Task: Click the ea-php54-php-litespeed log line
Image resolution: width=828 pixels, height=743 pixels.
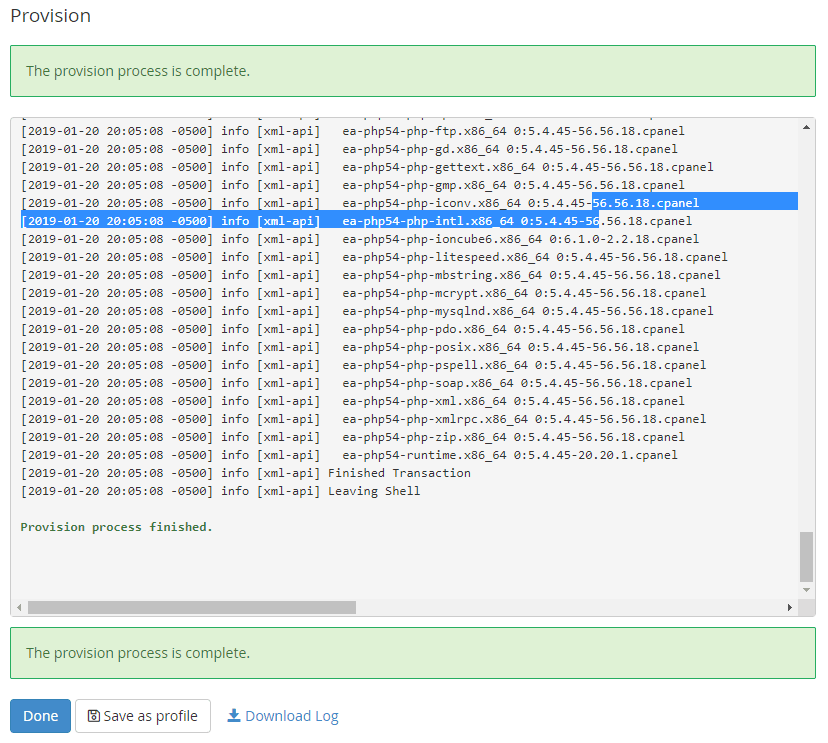Action: (x=374, y=257)
